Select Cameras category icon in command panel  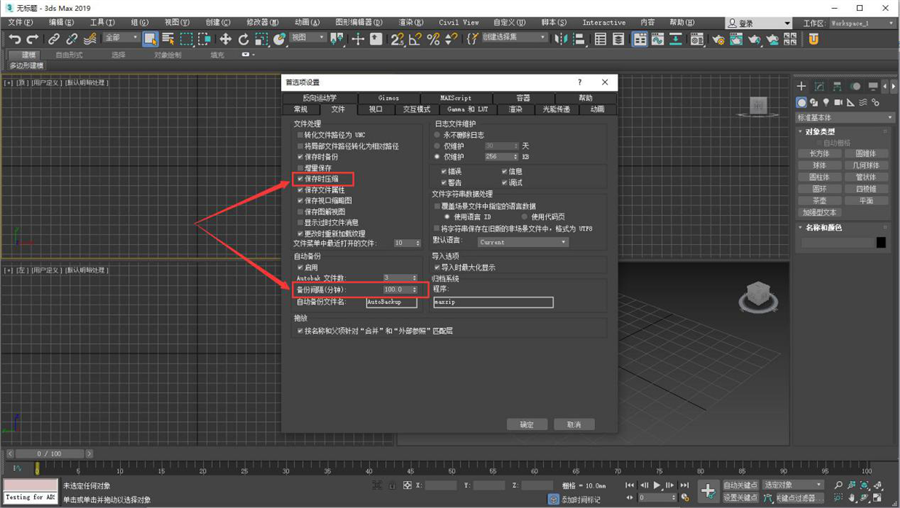click(838, 102)
